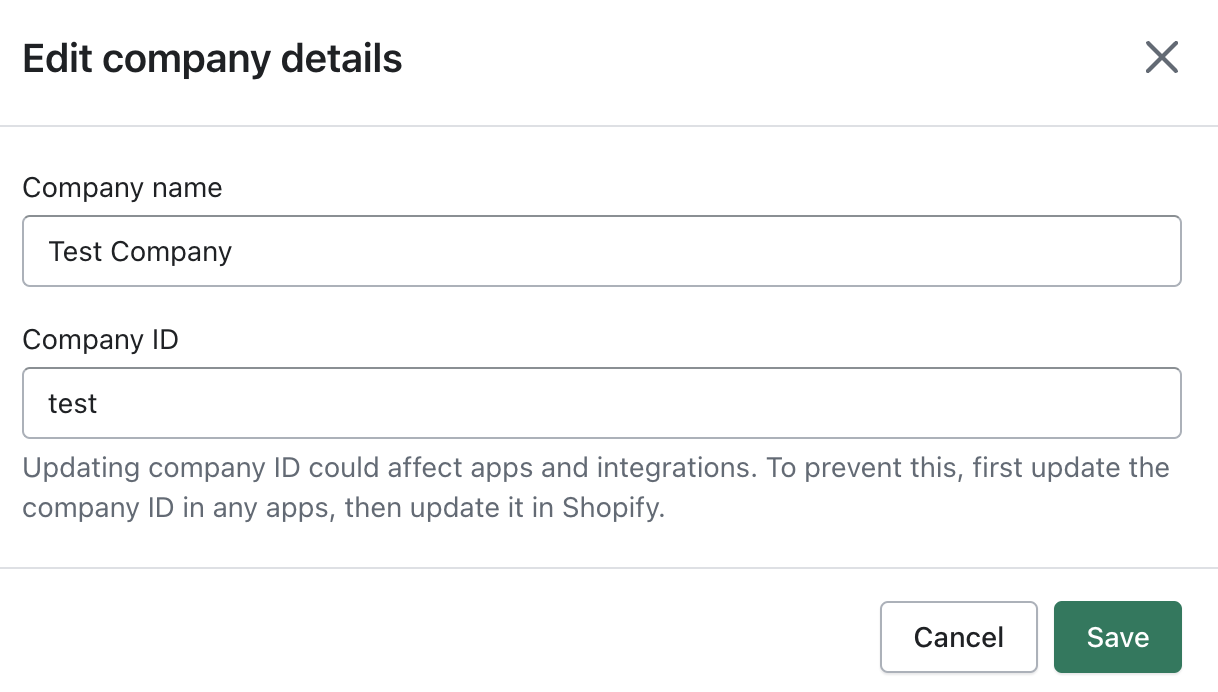1218x692 pixels.
Task: Click the "Company ID" field label
Action: (100, 340)
